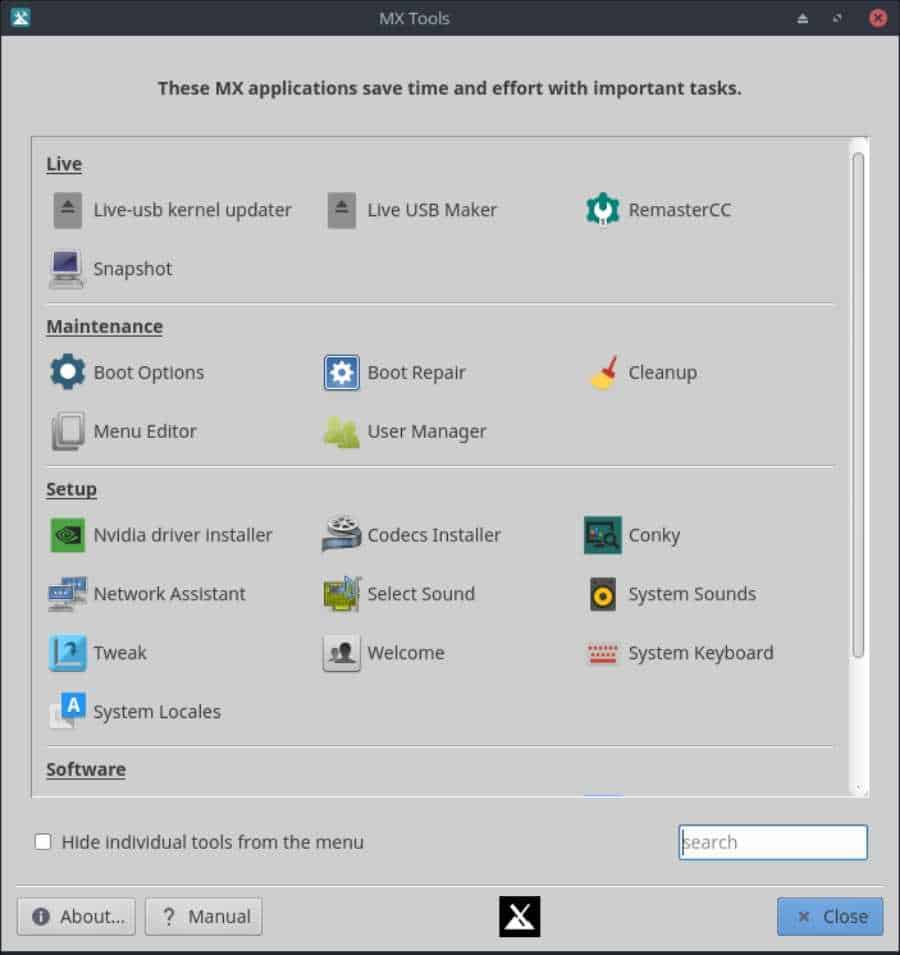Launch Live USB Maker icon

click(342, 210)
